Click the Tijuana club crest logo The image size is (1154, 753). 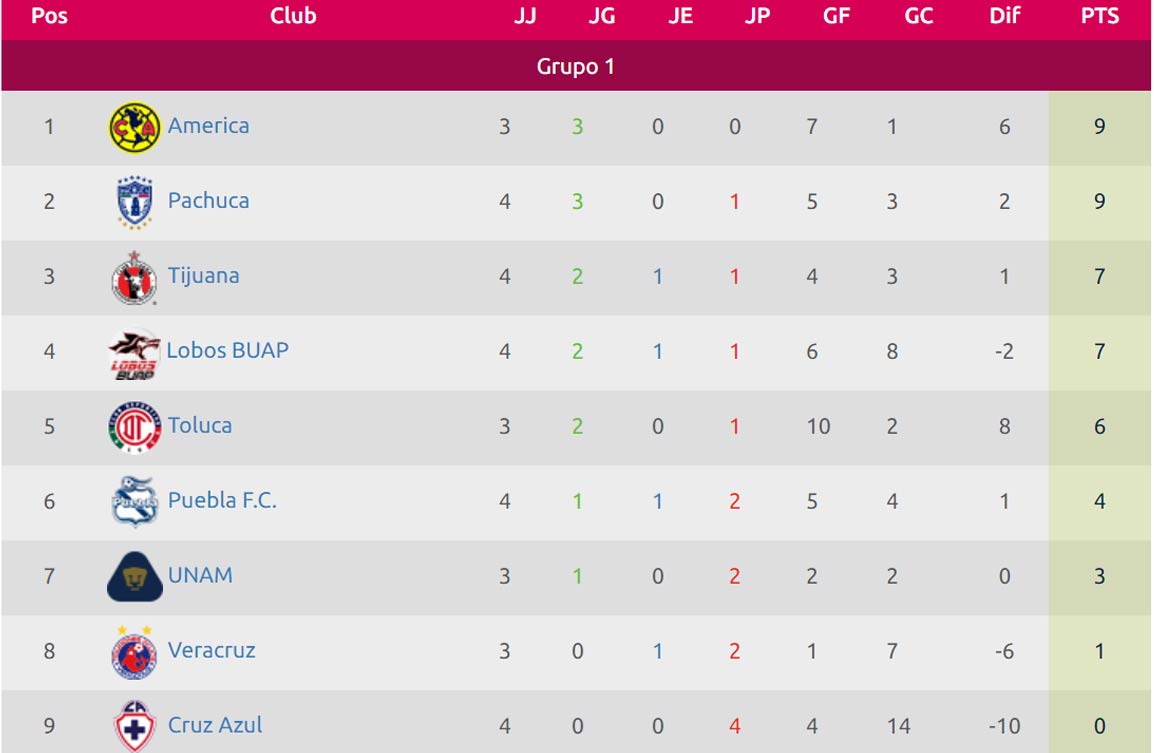(134, 277)
